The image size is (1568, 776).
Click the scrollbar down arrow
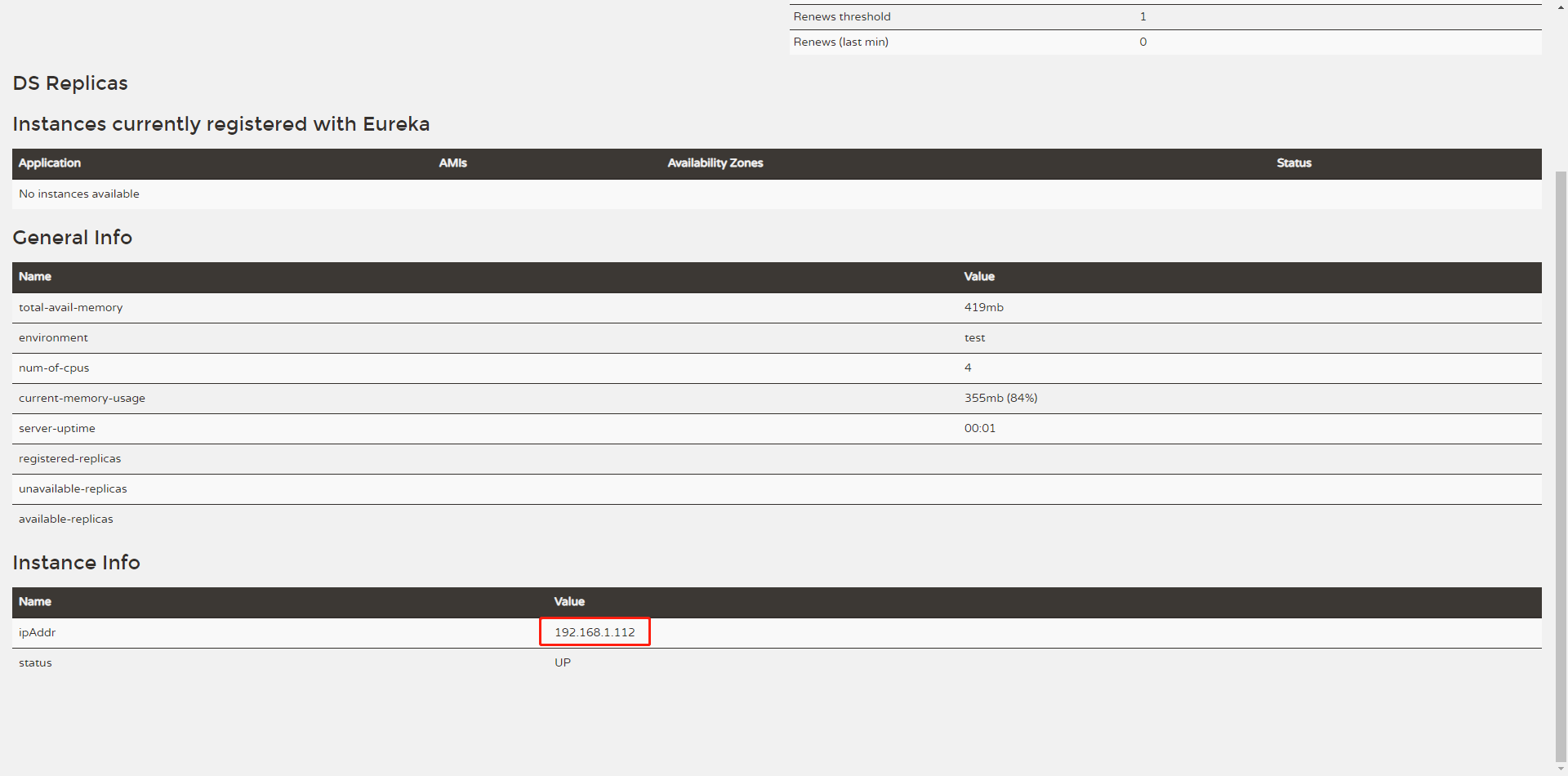coord(1561,769)
